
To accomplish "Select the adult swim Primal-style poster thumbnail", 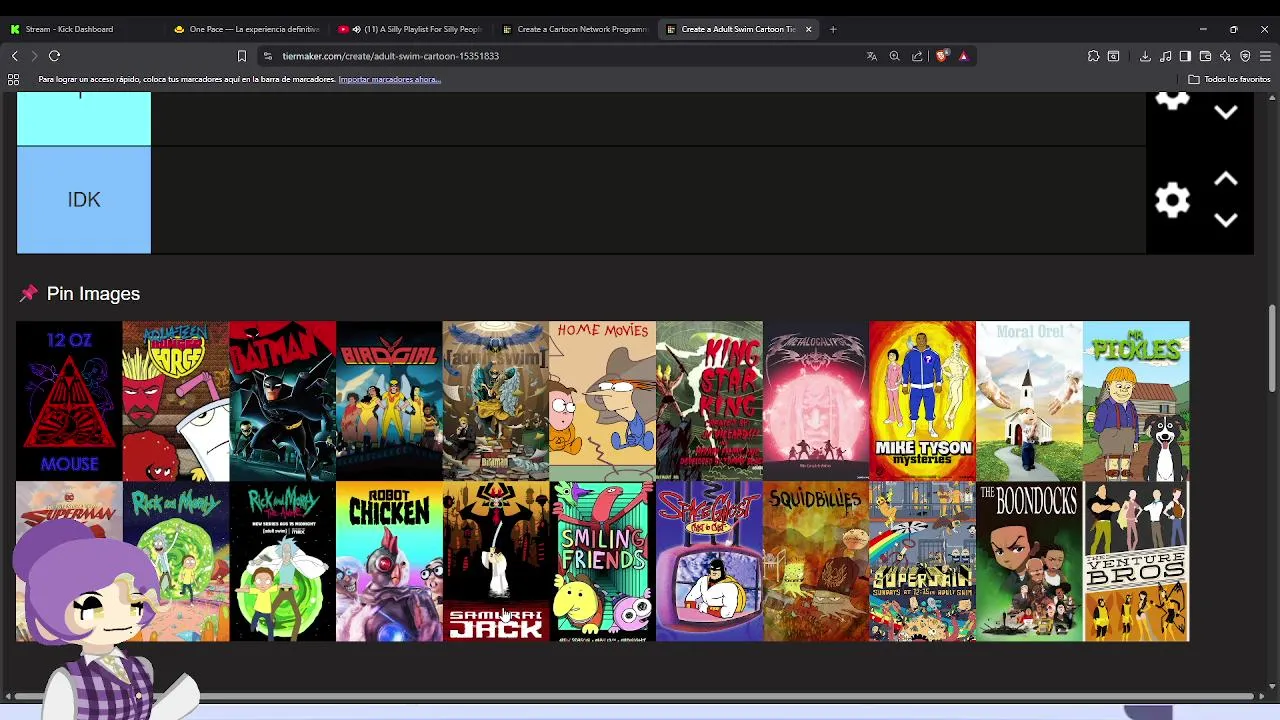I will click(x=496, y=401).
